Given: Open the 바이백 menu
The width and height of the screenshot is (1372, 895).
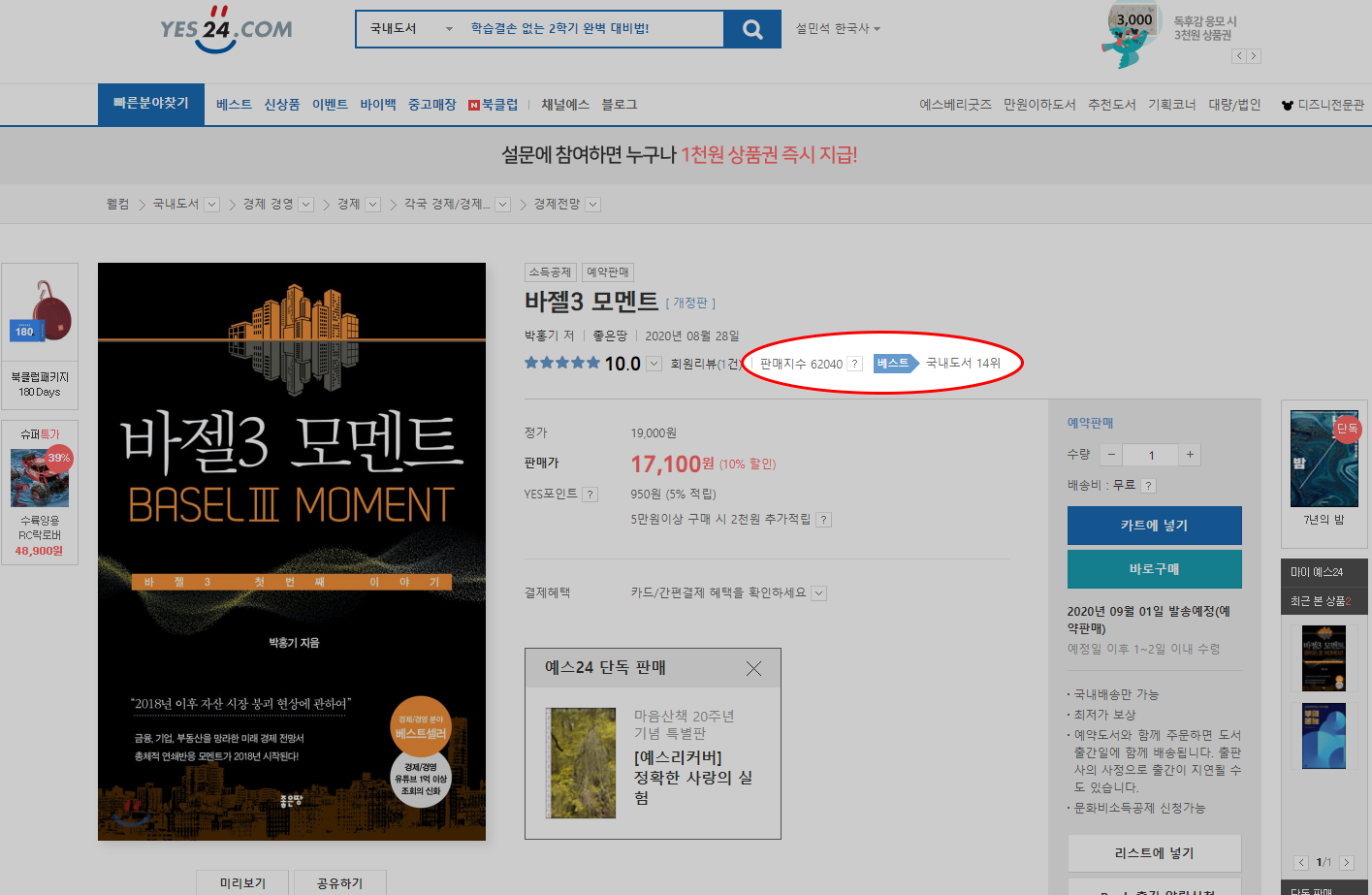Looking at the screenshot, I should pyautogui.click(x=378, y=105).
